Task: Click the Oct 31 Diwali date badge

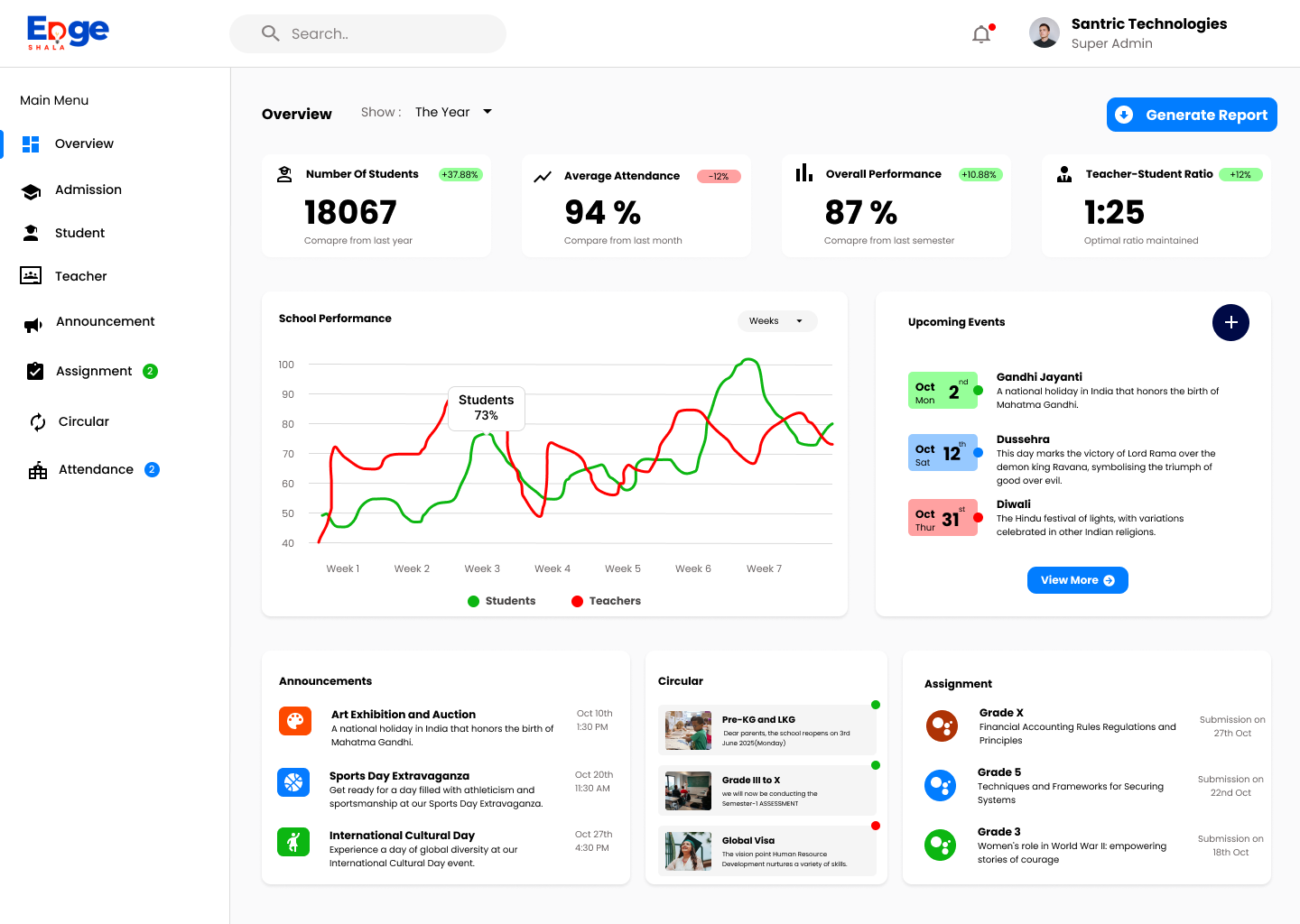Action: [942, 518]
